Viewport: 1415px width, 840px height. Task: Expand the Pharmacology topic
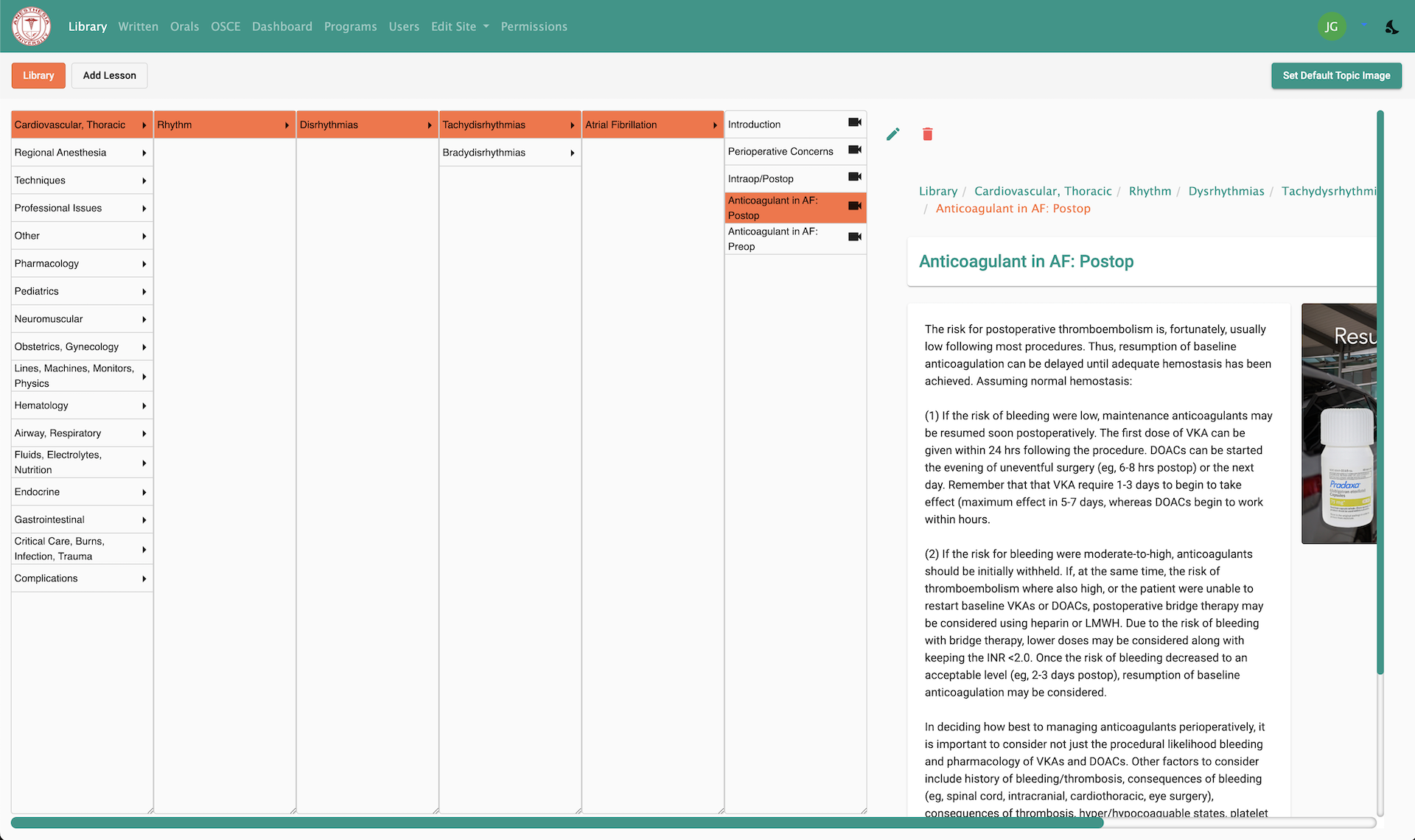[81, 264]
